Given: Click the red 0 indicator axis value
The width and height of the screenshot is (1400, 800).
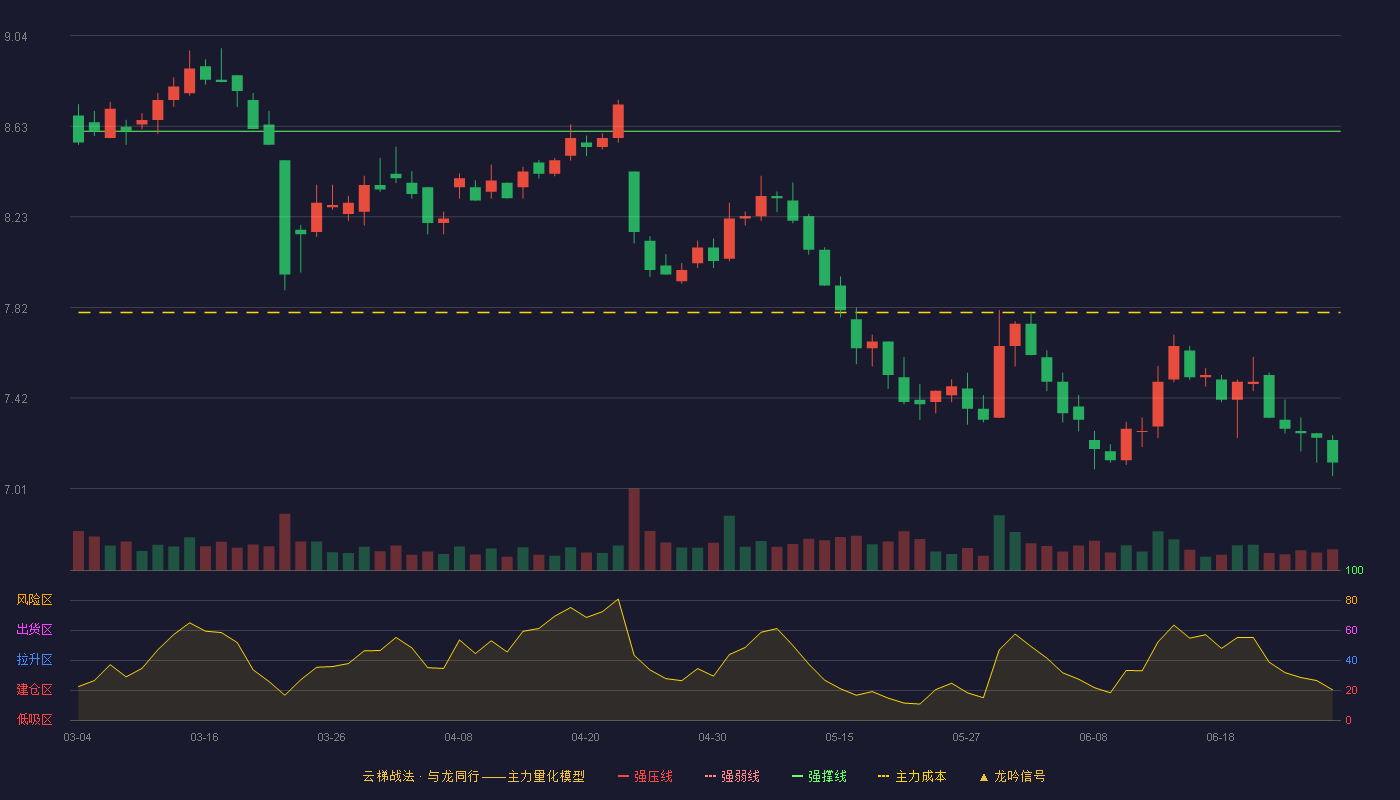Looking at the screenshot, I should pos(1348,720).
